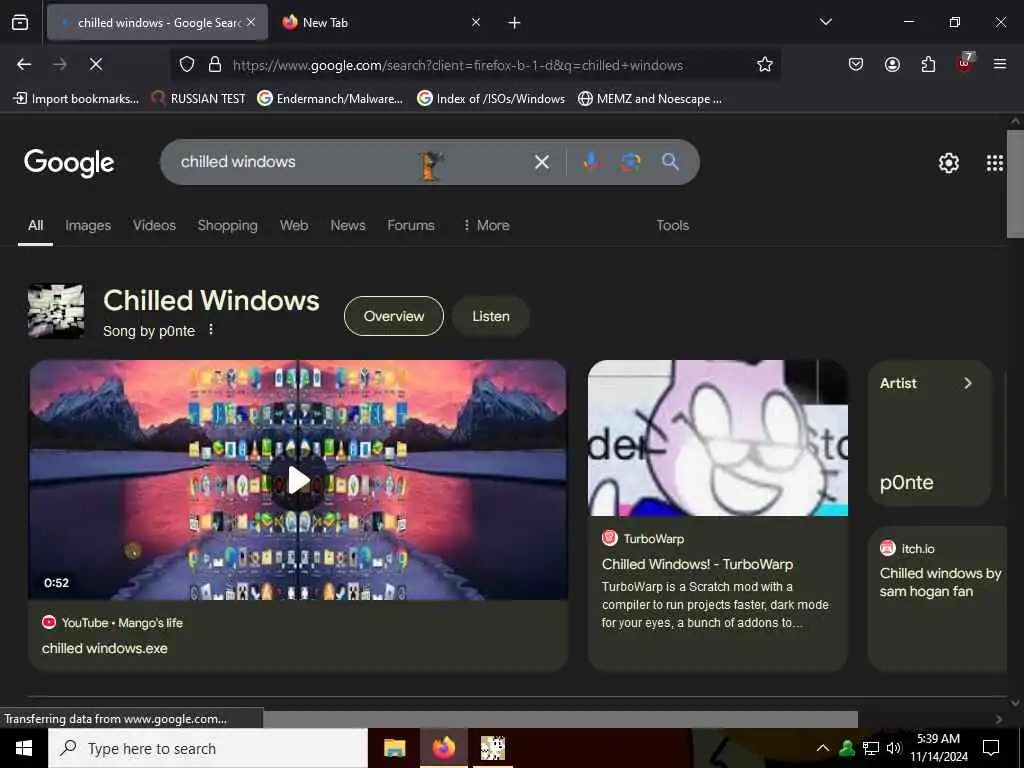This screenshot has width=1024, height=768.
Task: Open network status tray icon
Action: 871,748
